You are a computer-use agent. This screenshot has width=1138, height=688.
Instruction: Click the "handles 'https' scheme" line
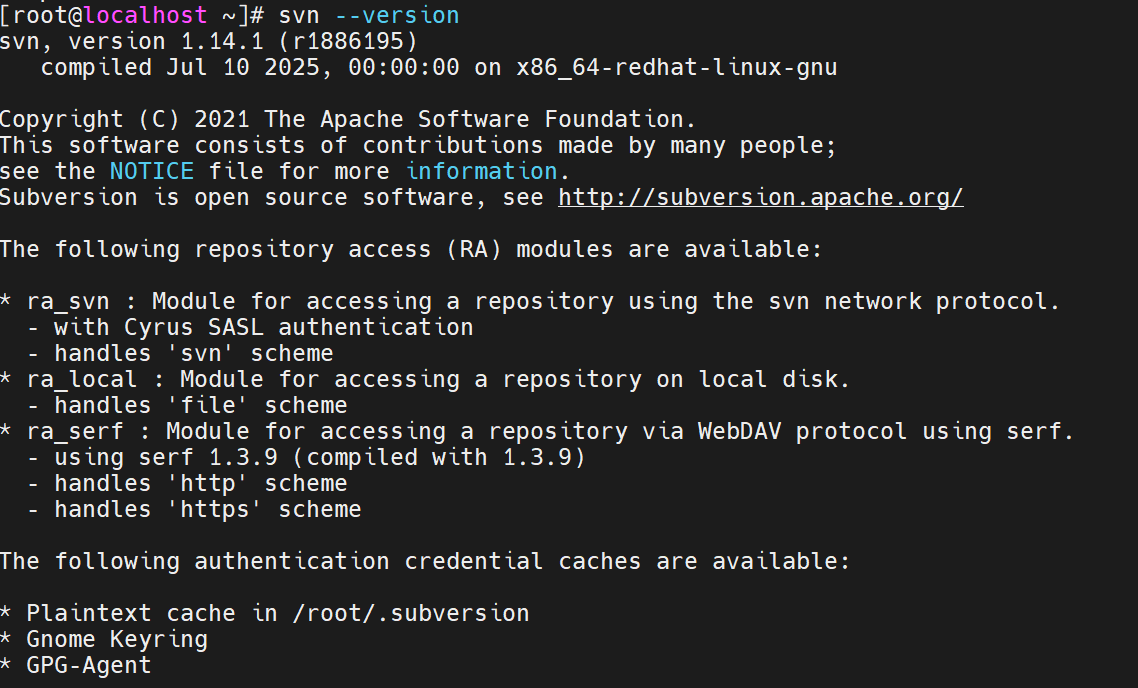[195, 509]
